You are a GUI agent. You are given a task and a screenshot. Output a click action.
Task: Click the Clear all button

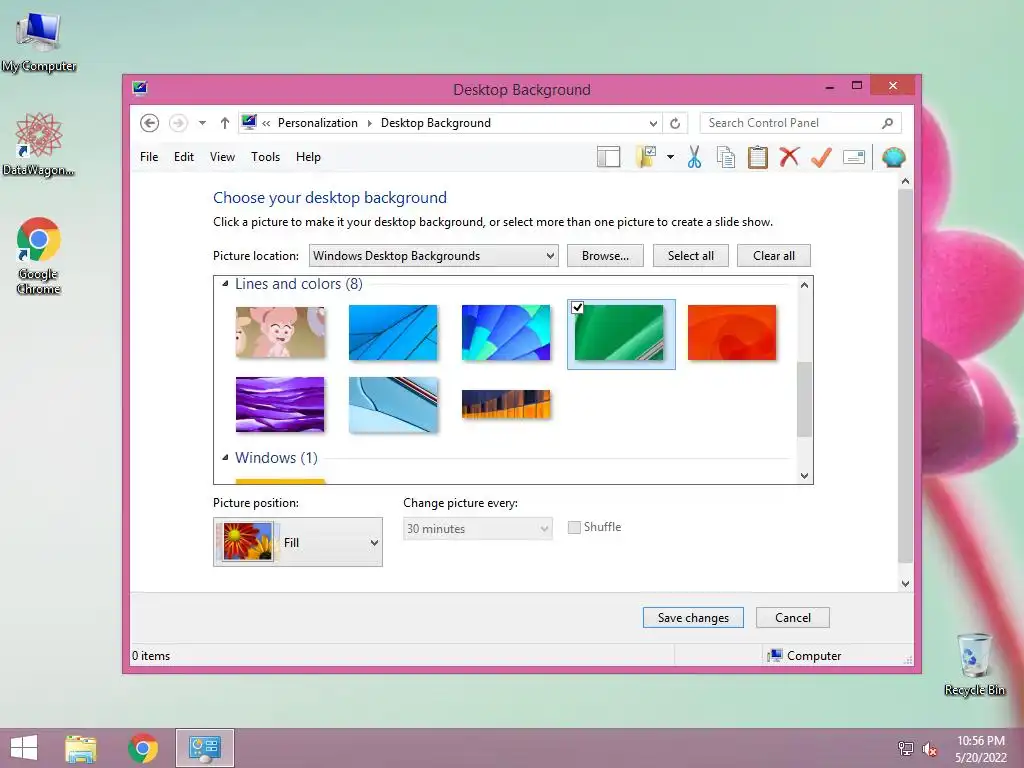774,255
